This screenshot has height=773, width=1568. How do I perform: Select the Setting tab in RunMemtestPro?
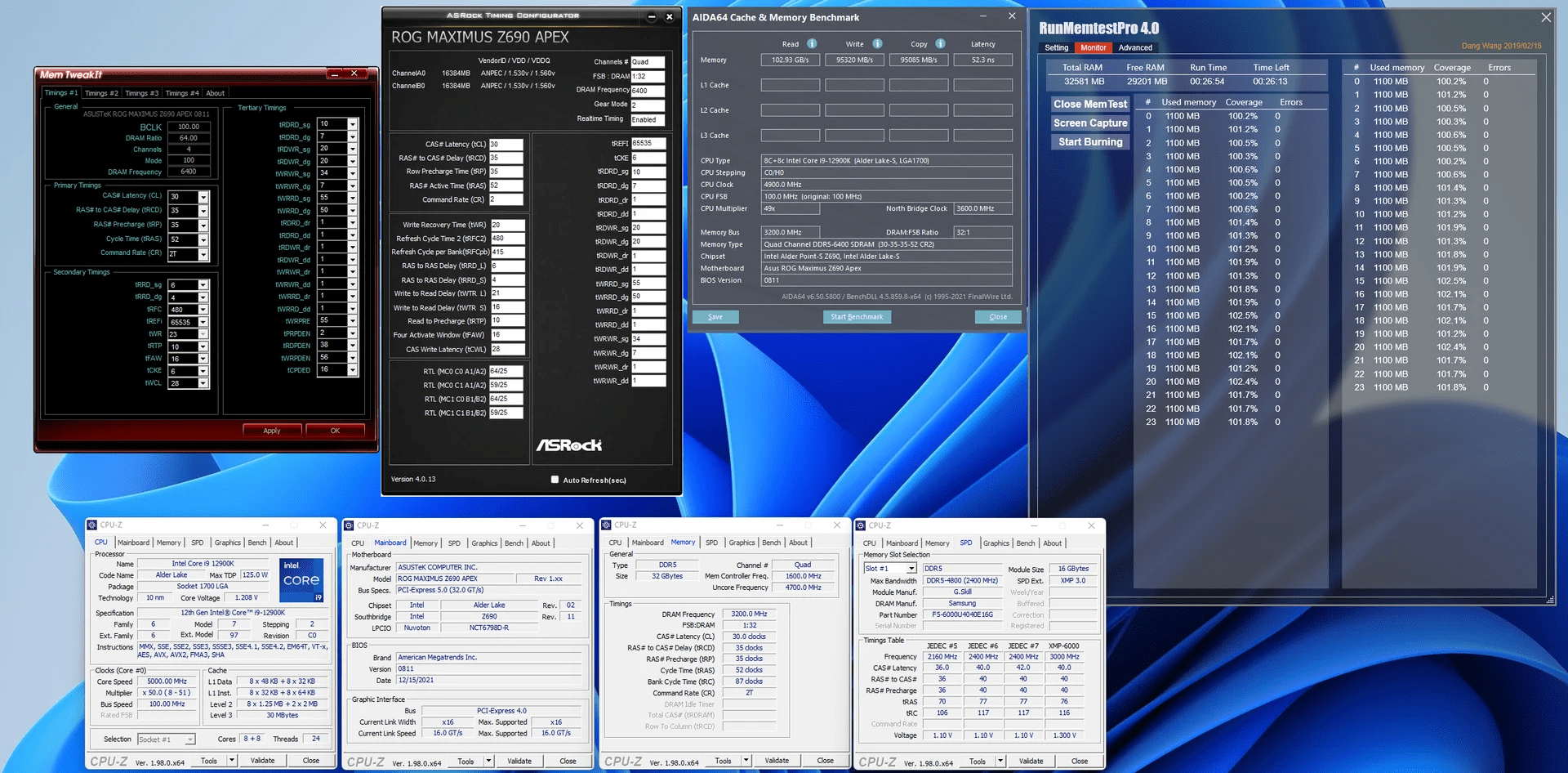click(x=1056, y=47)
